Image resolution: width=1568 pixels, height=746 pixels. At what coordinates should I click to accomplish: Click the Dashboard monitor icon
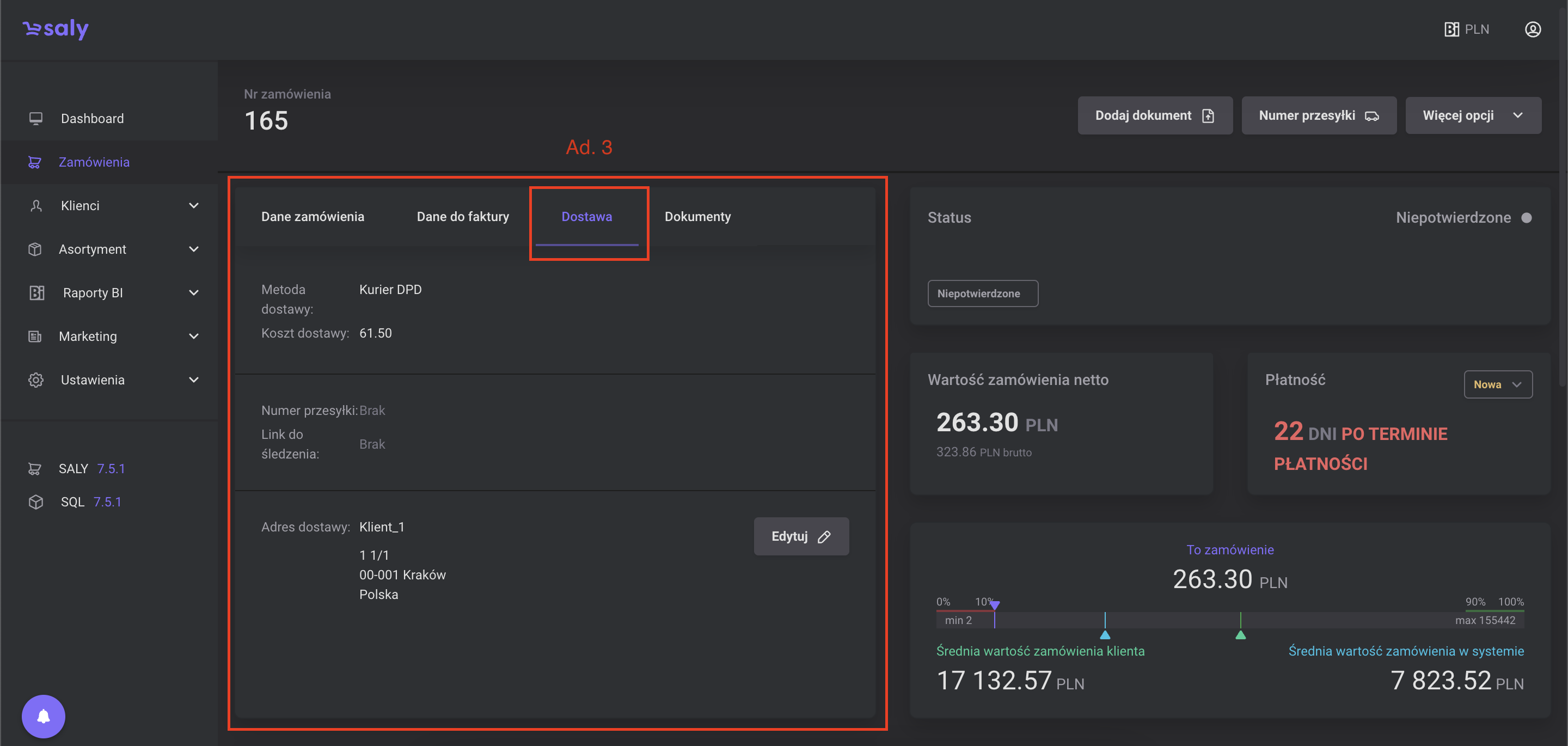point(36,118)
